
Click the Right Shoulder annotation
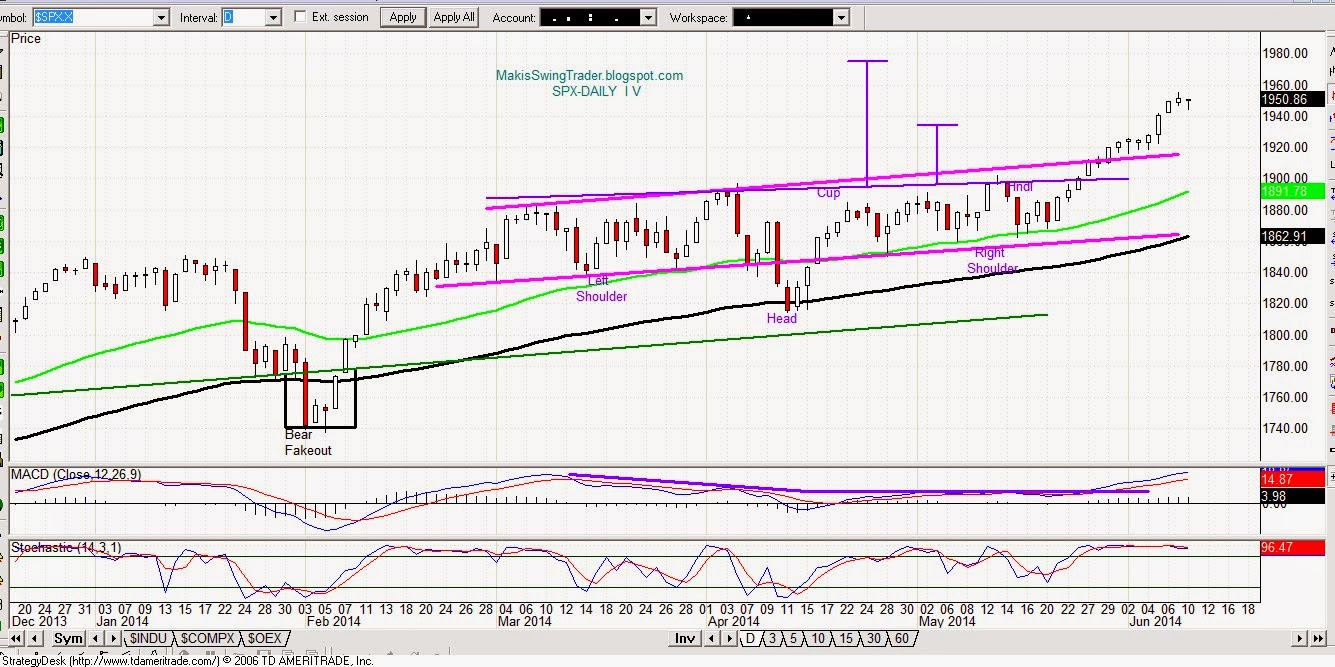[991, 260]
